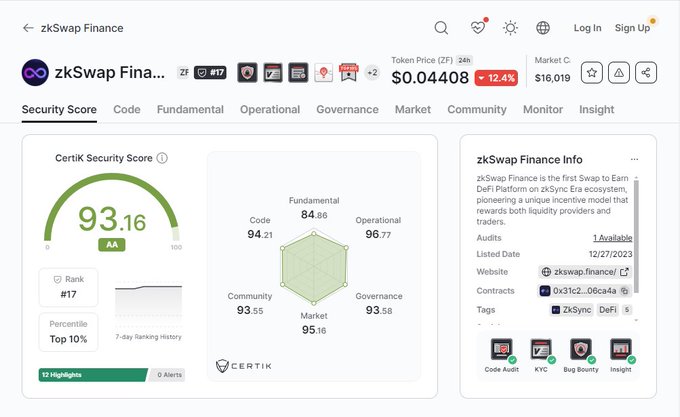
Task: Click the Code 94.21 score
Action: click(260, 228)
